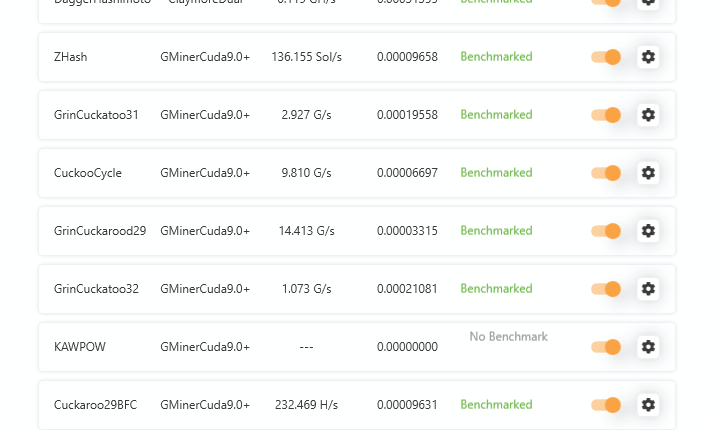
Task: Open settings gear for ZHash algorithm
Action: [648, 57]
